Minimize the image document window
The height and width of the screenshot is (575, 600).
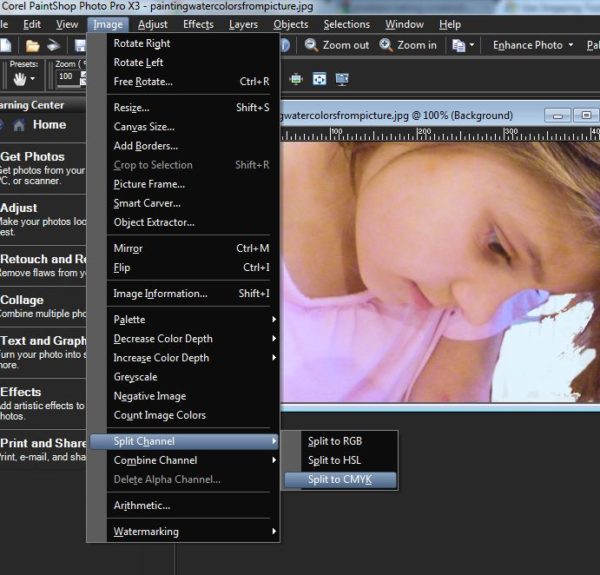559,116
